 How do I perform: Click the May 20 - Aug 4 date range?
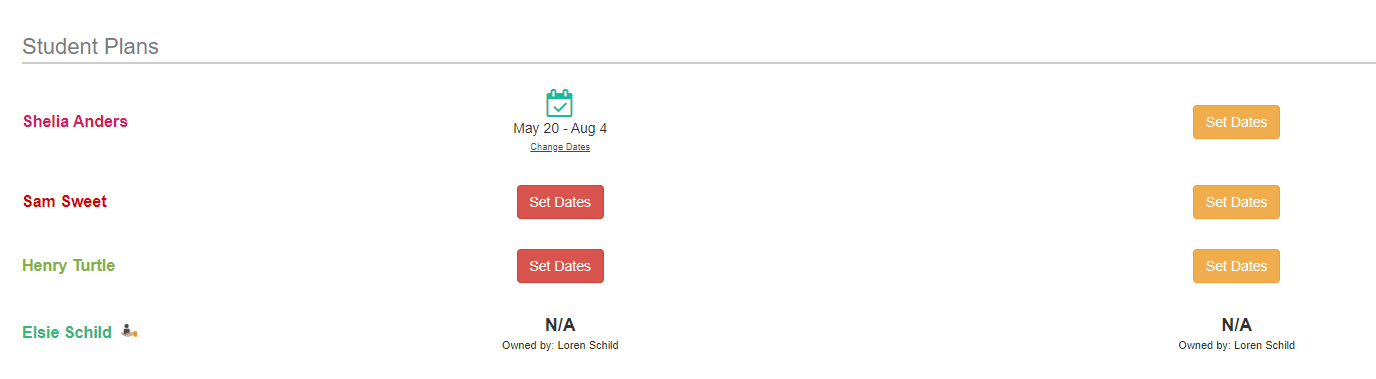coord(560,128)
